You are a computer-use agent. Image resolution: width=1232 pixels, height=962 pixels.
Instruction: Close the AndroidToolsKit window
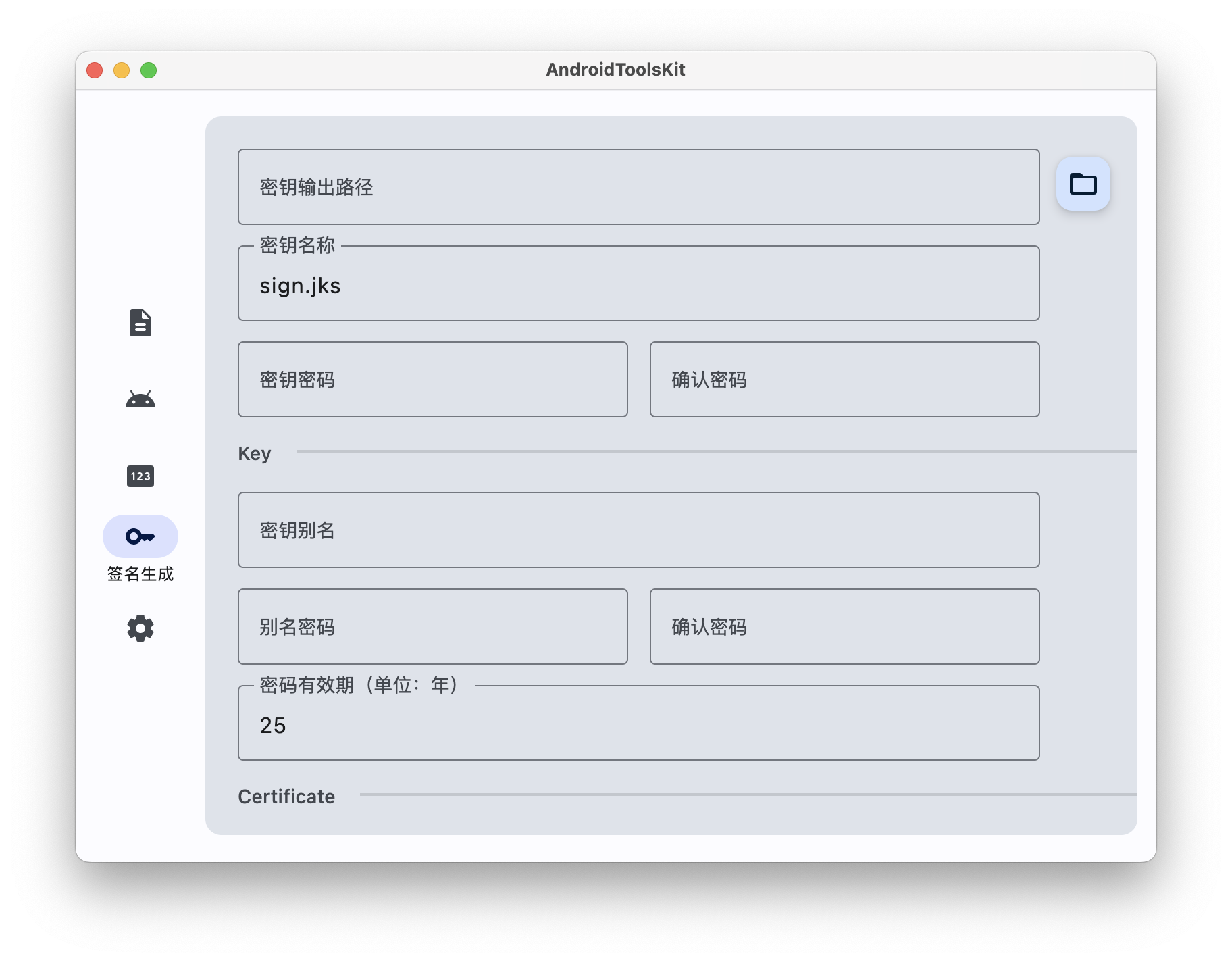(95, 70)
